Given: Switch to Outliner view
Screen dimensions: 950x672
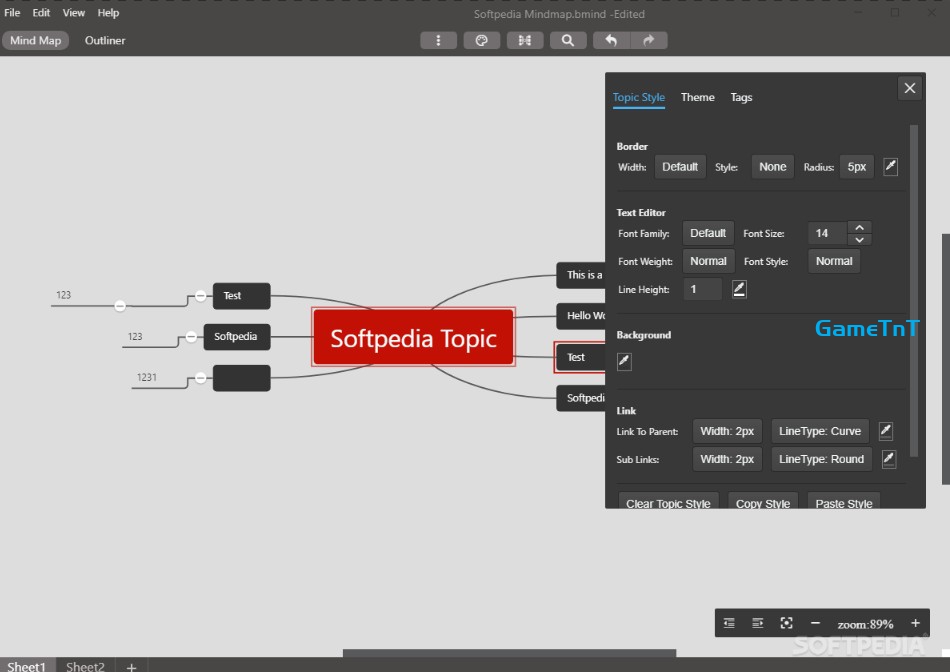Looking at the screenshot, I should coord(105,41).
